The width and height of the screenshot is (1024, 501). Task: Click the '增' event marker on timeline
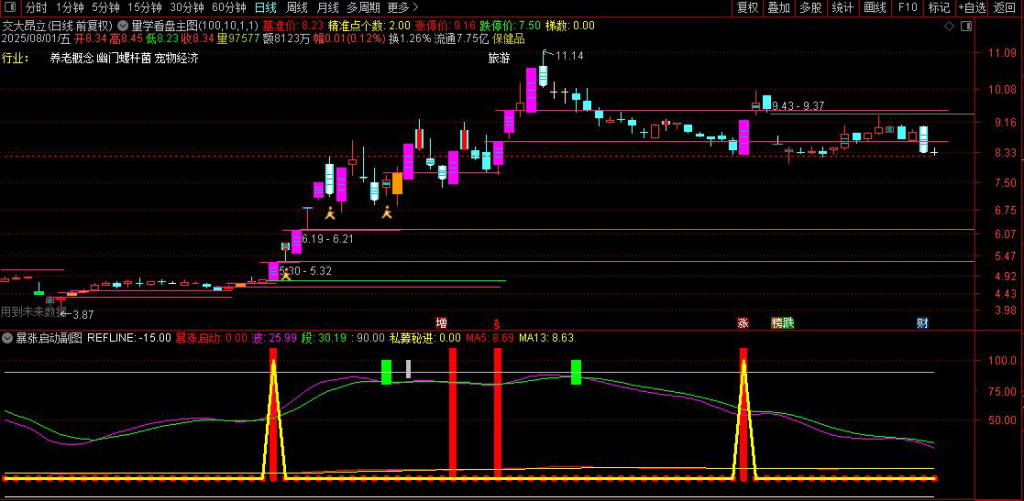click(441, 323)
